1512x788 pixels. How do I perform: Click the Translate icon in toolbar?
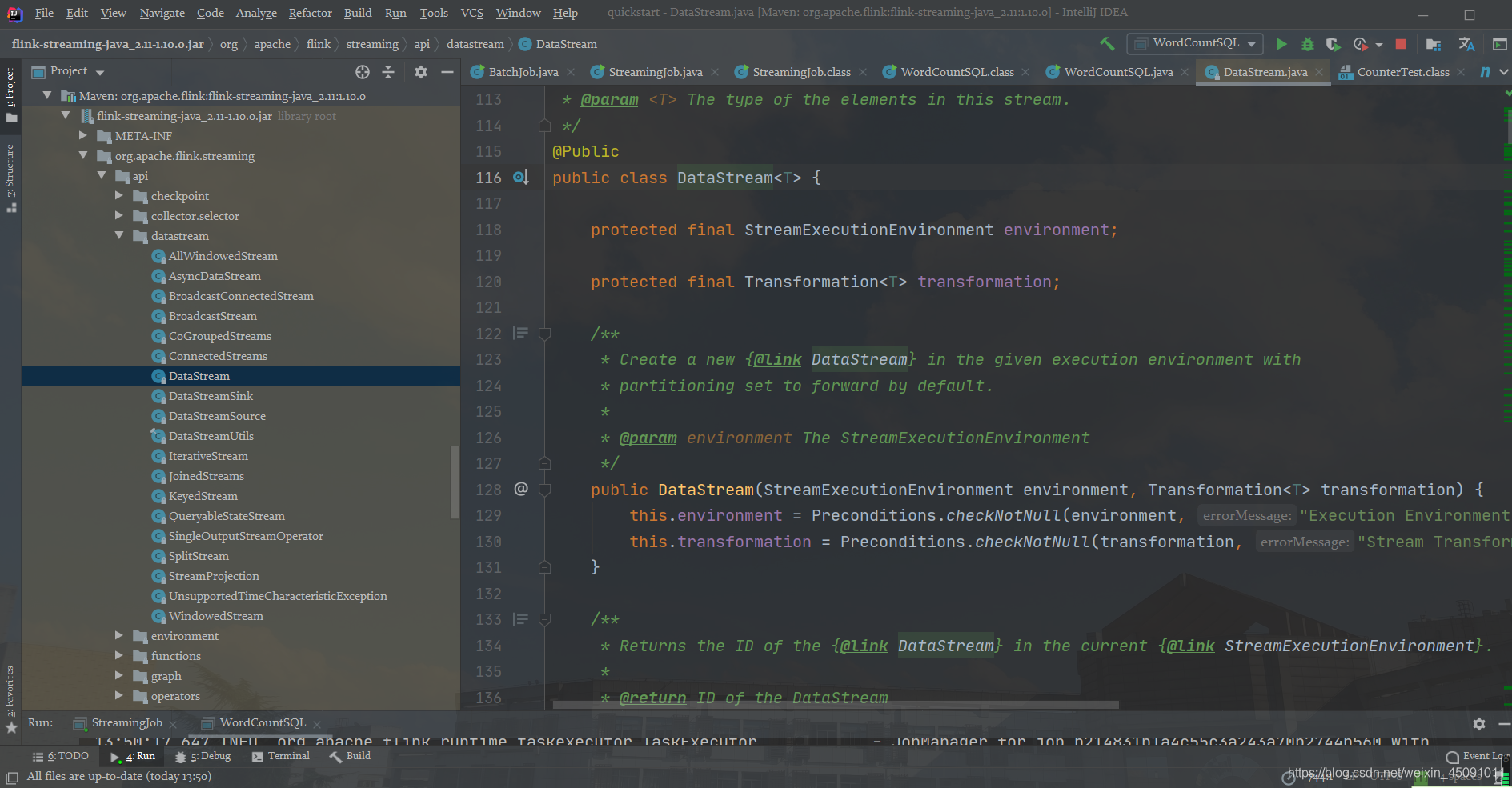click(1467, 44)
